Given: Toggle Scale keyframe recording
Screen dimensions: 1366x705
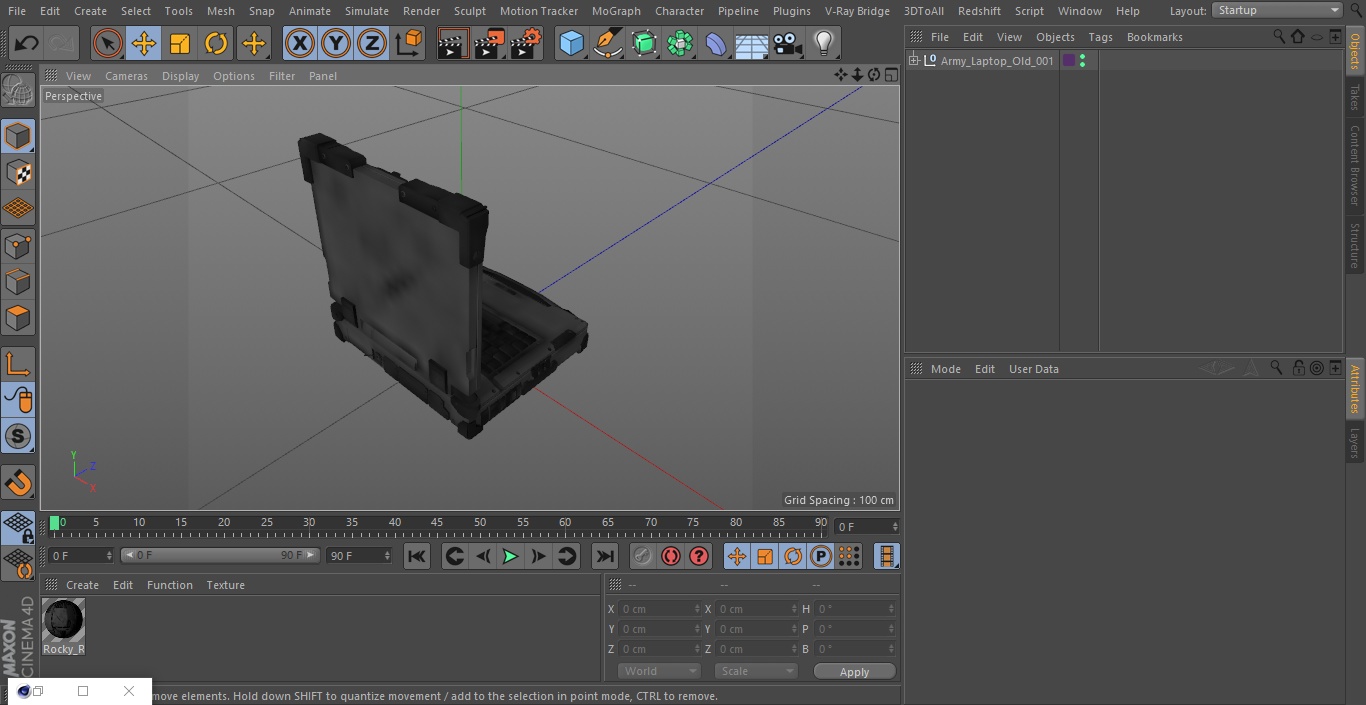Looking at the screenshot, I should [765, 556].
